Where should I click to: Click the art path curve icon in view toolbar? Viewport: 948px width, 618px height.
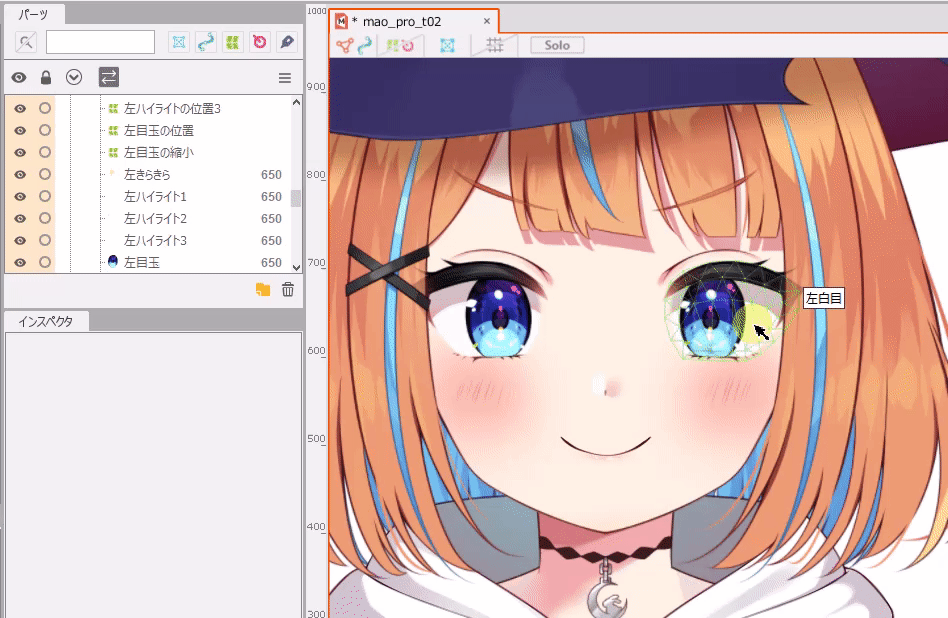click(x=365, y=45)
